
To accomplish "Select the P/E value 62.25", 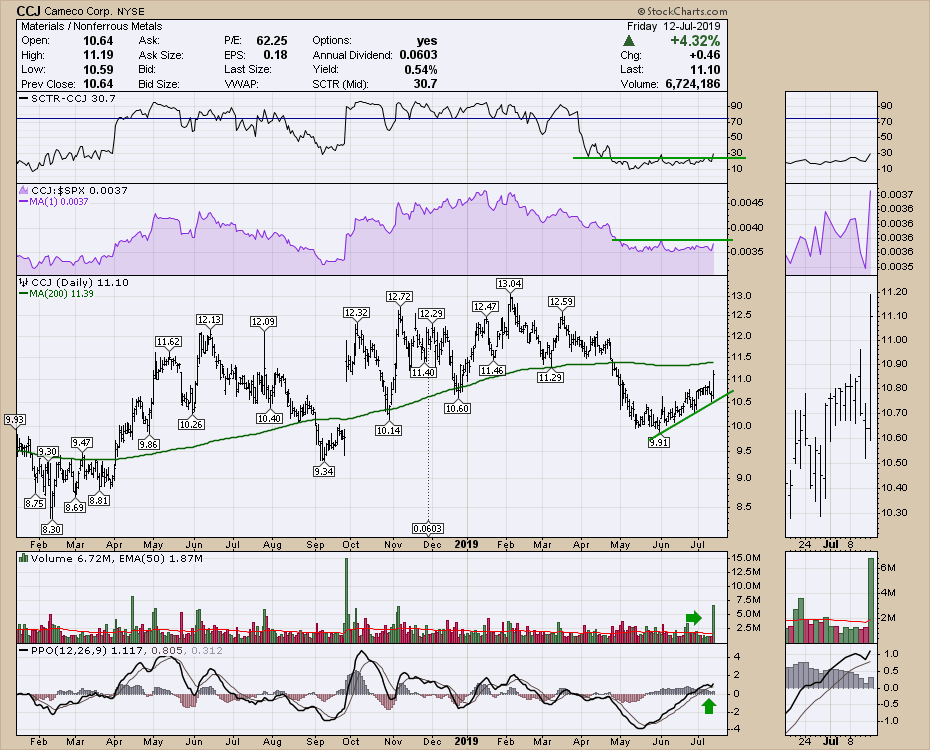I will [272, 41].
